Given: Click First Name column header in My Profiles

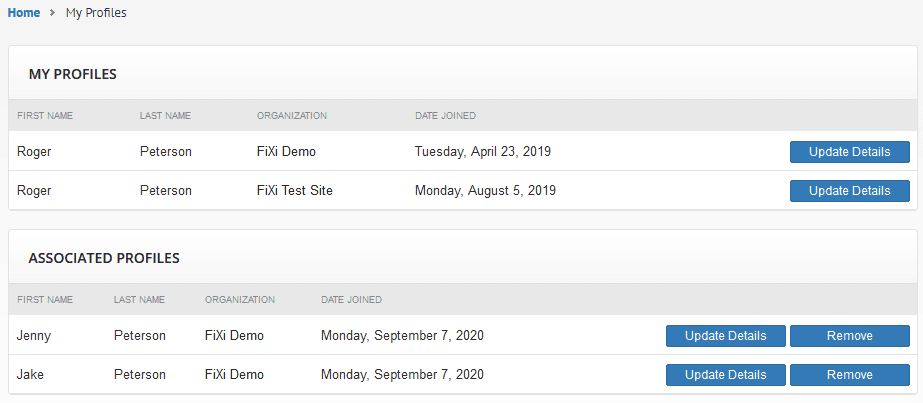Looking at the screenshot, I should 45,116.
